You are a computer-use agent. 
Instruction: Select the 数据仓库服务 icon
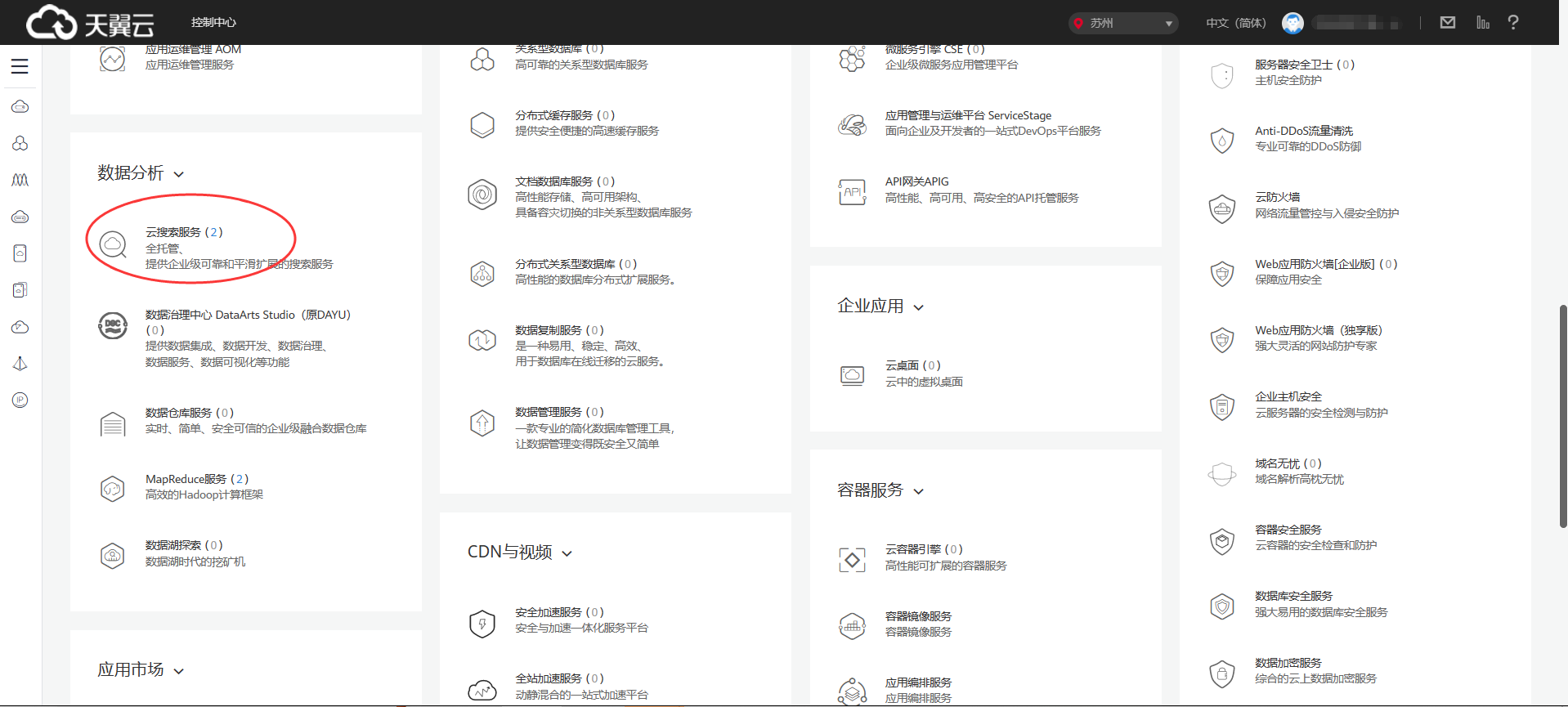click(113, 424)
